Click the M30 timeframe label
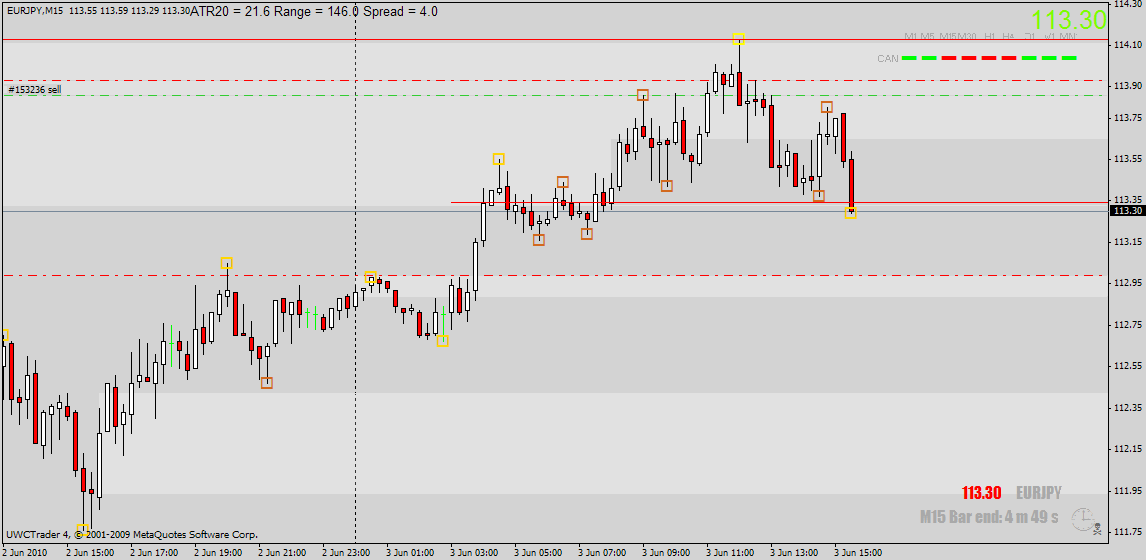 967,36
